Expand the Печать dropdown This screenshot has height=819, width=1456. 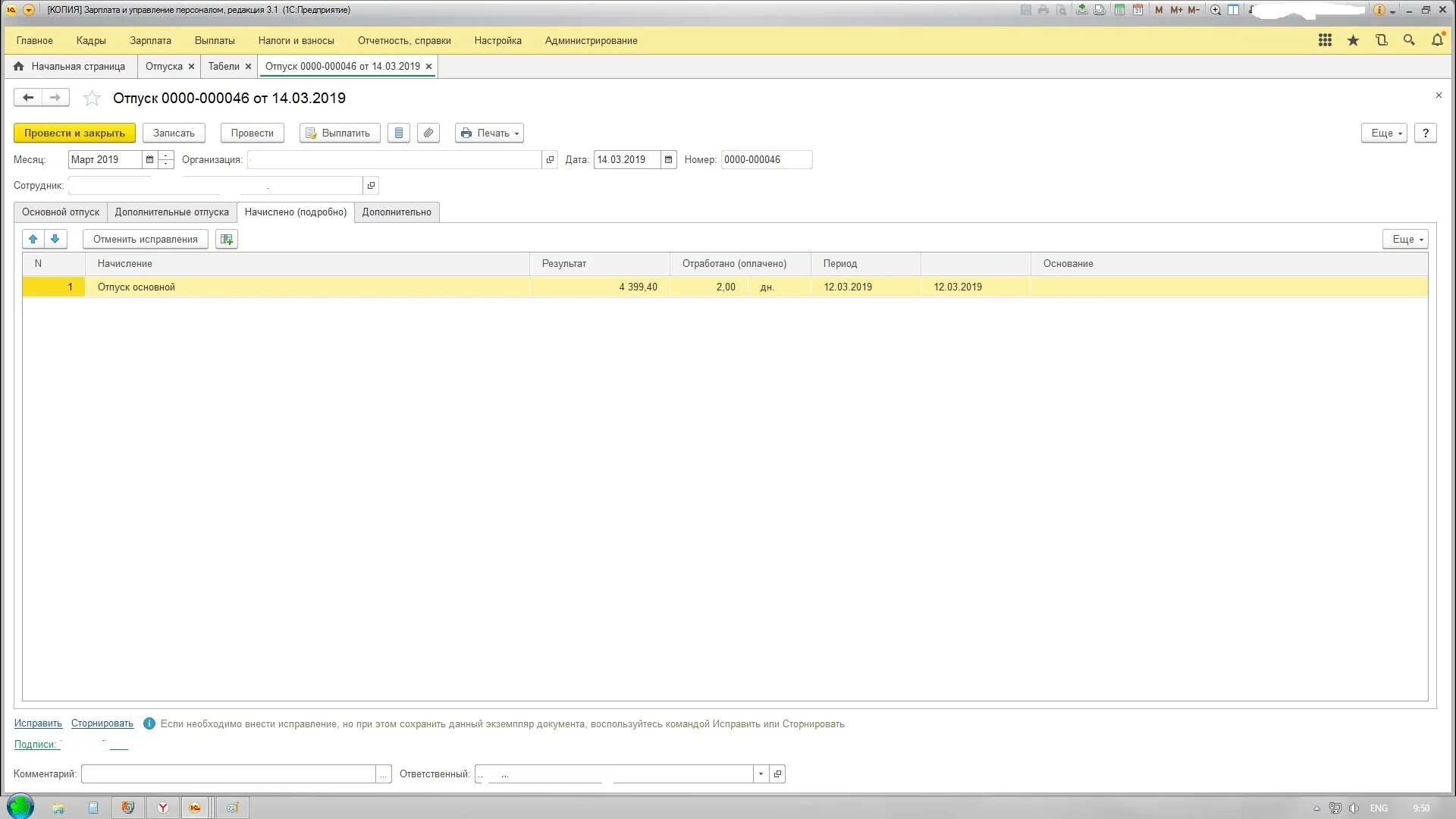(x=489, y=133)
